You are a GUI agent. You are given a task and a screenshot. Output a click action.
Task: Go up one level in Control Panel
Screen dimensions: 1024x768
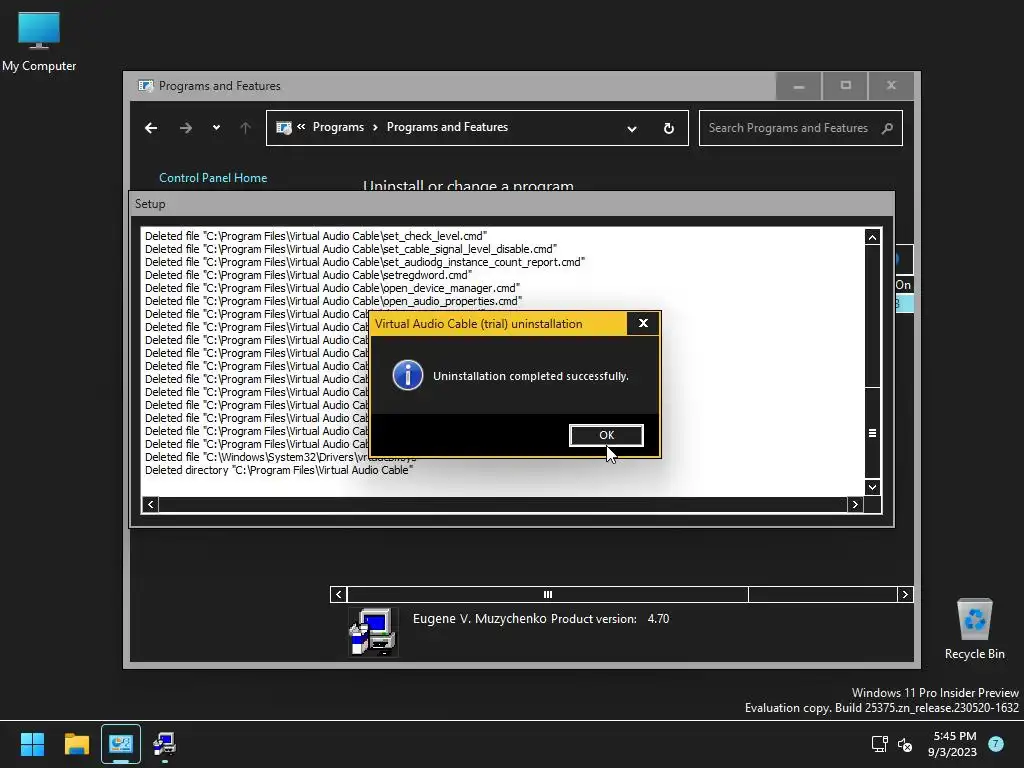[x=246, y=128]
